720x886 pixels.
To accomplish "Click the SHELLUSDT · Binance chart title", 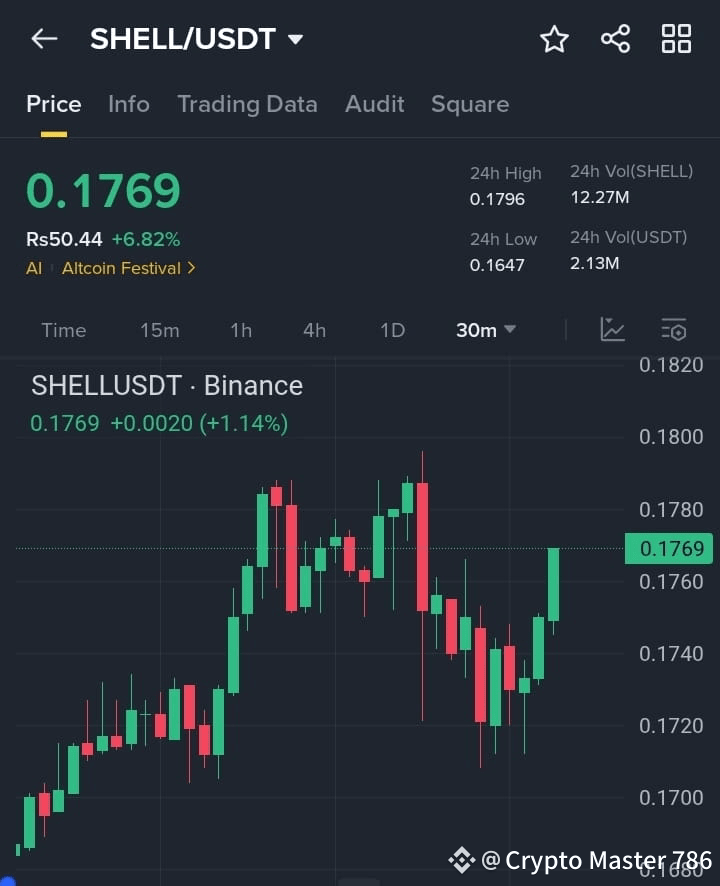I will point(167,385).
